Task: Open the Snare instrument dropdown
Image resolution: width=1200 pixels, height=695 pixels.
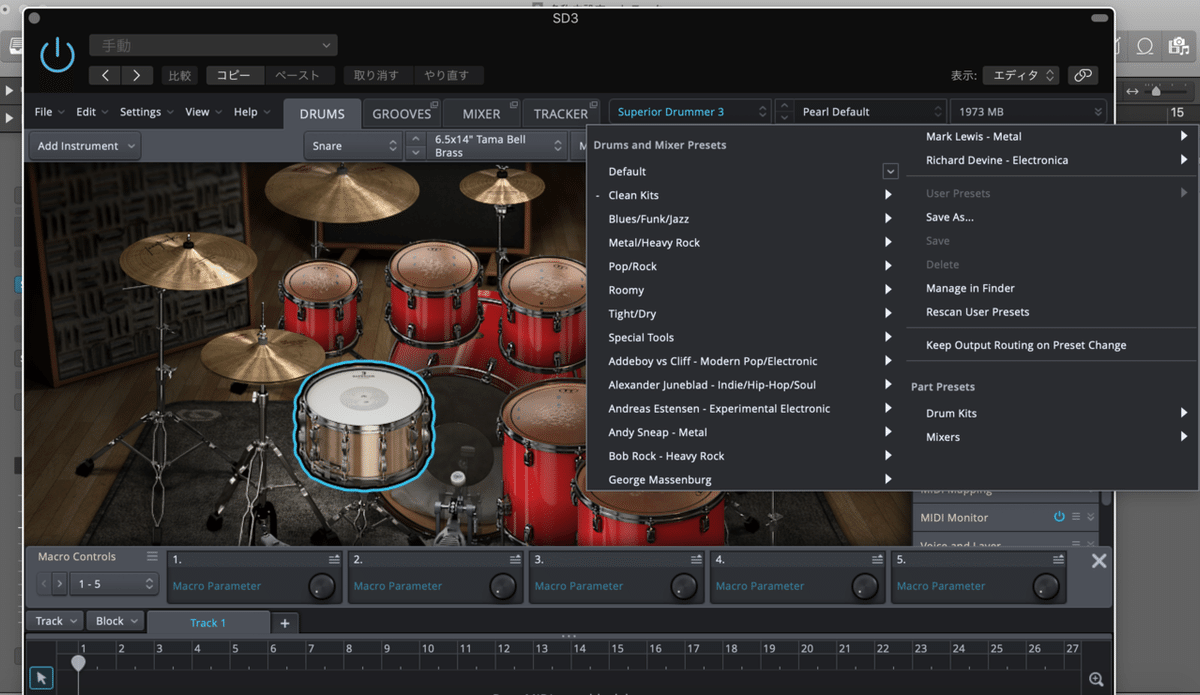Action: (352, 144)
